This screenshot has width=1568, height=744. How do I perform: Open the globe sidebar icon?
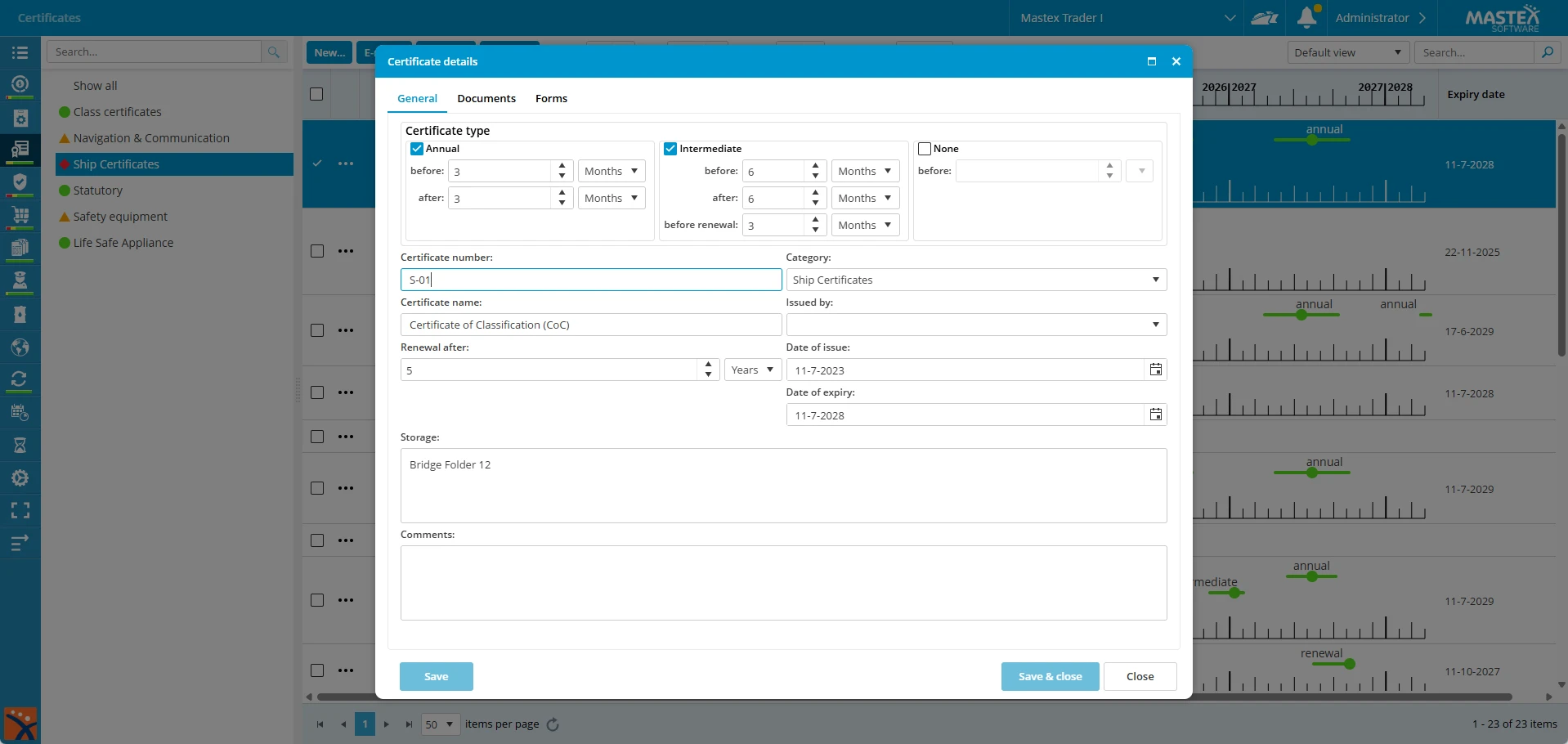[20, 347]
